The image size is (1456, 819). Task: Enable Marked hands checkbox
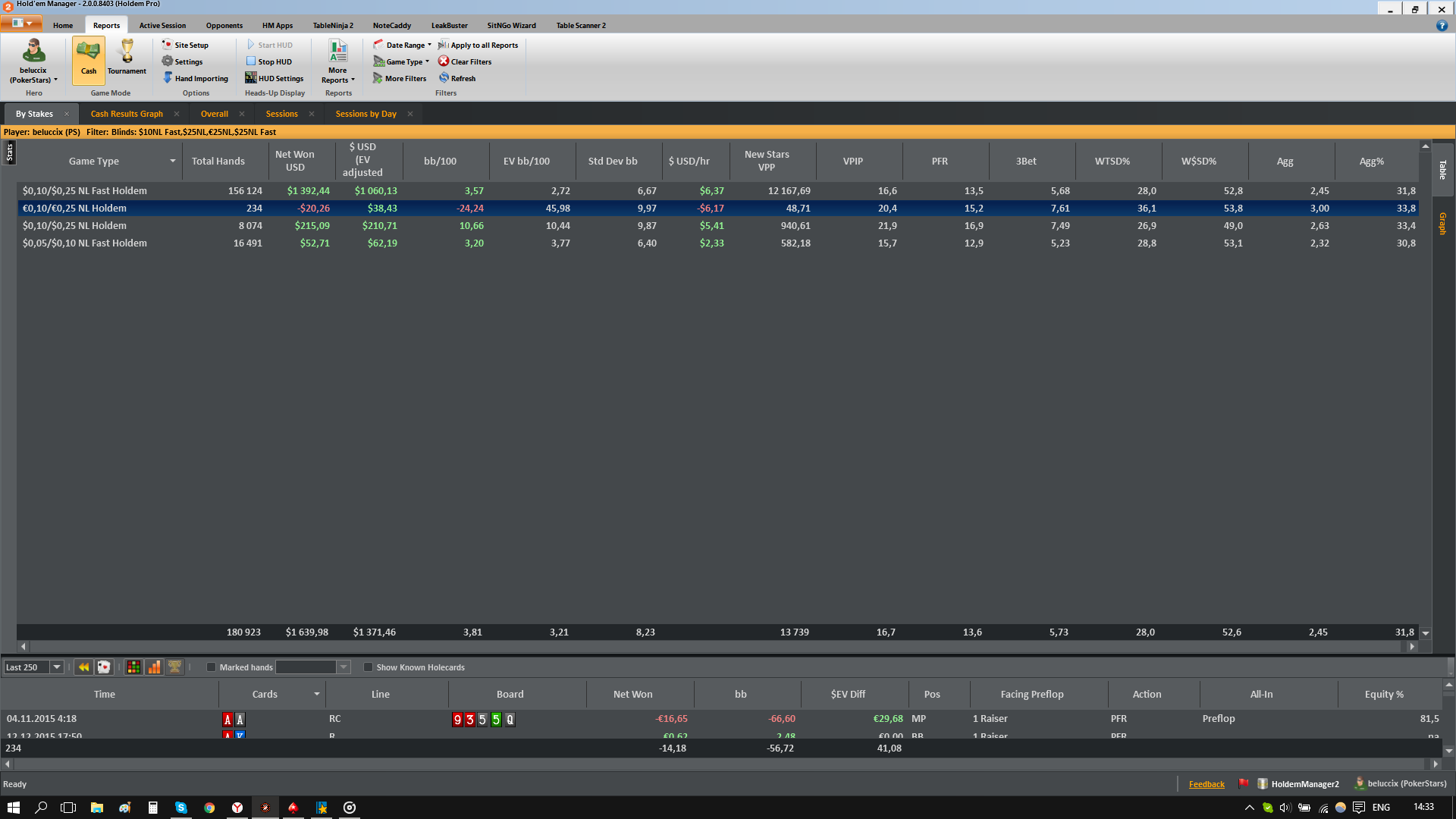tap(212, 667)
